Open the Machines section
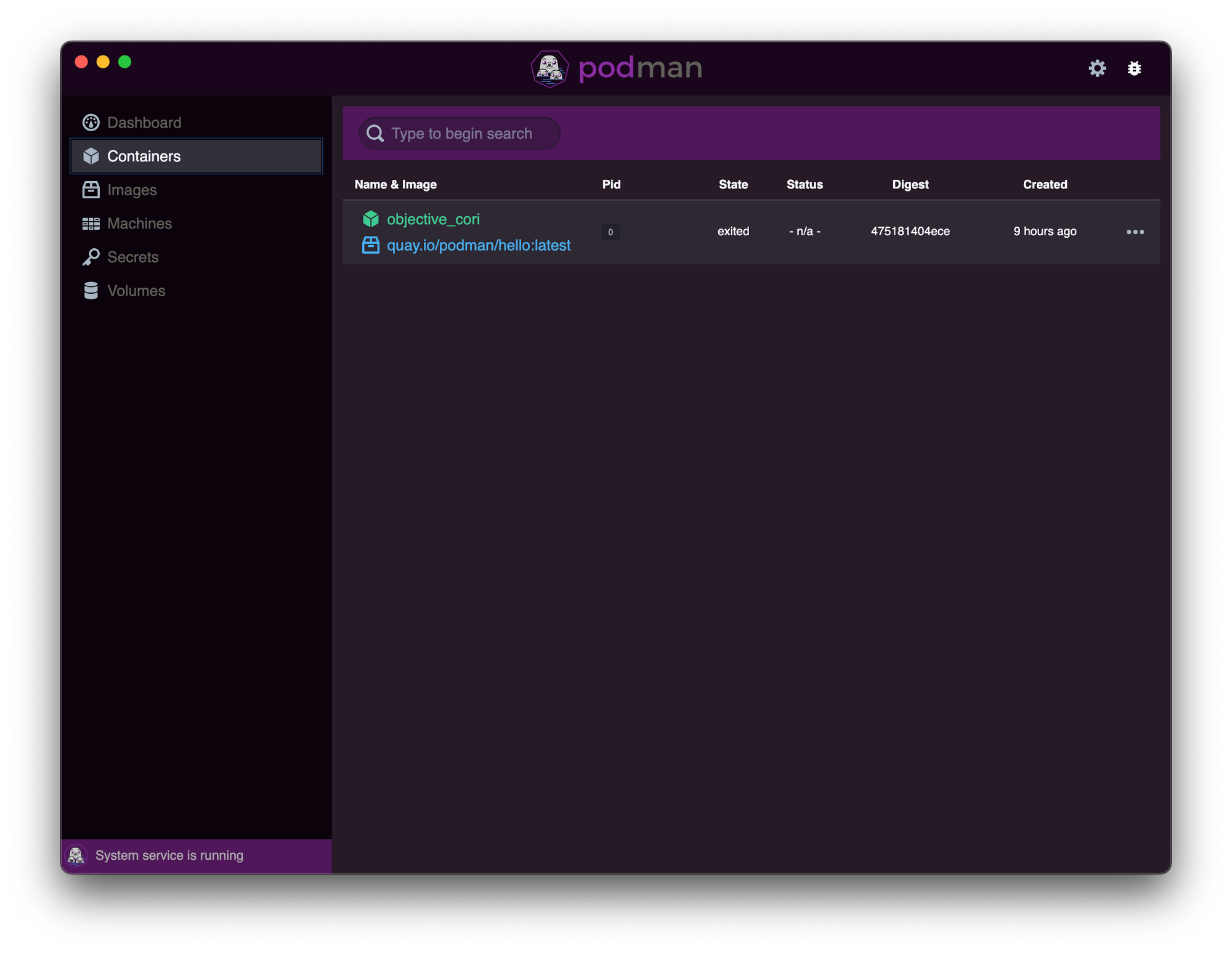Image resolution: width=1232 pixels, height=954 pixels. [x=197, y=224]
